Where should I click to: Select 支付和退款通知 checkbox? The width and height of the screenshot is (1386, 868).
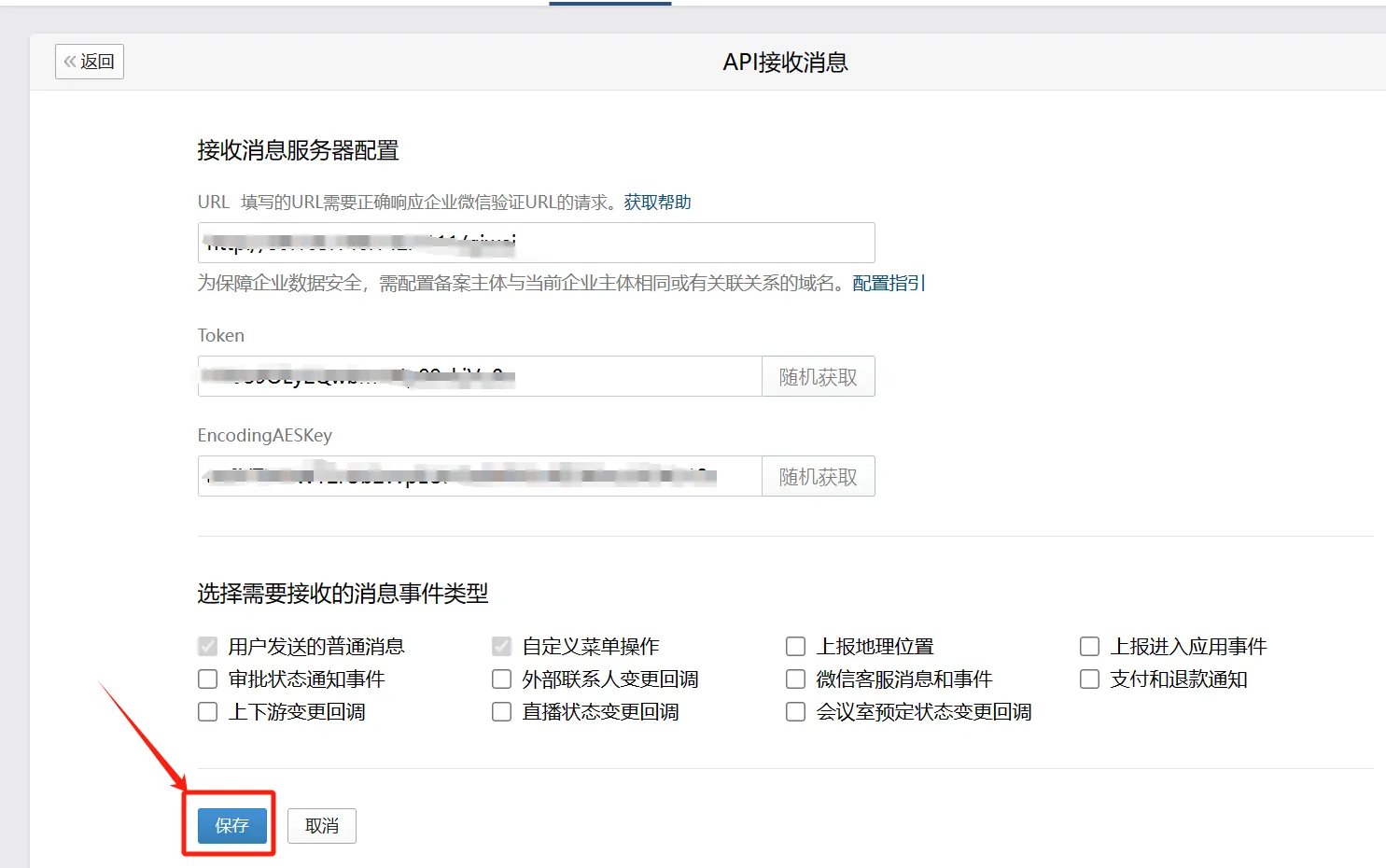click(1089, 679)
